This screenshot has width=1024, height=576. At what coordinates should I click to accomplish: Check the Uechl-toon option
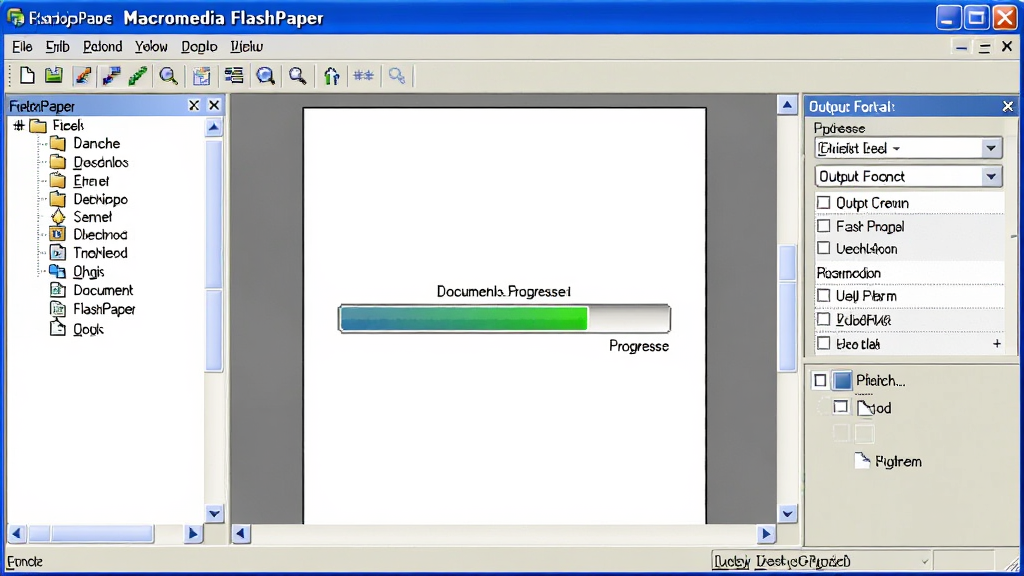824,248
